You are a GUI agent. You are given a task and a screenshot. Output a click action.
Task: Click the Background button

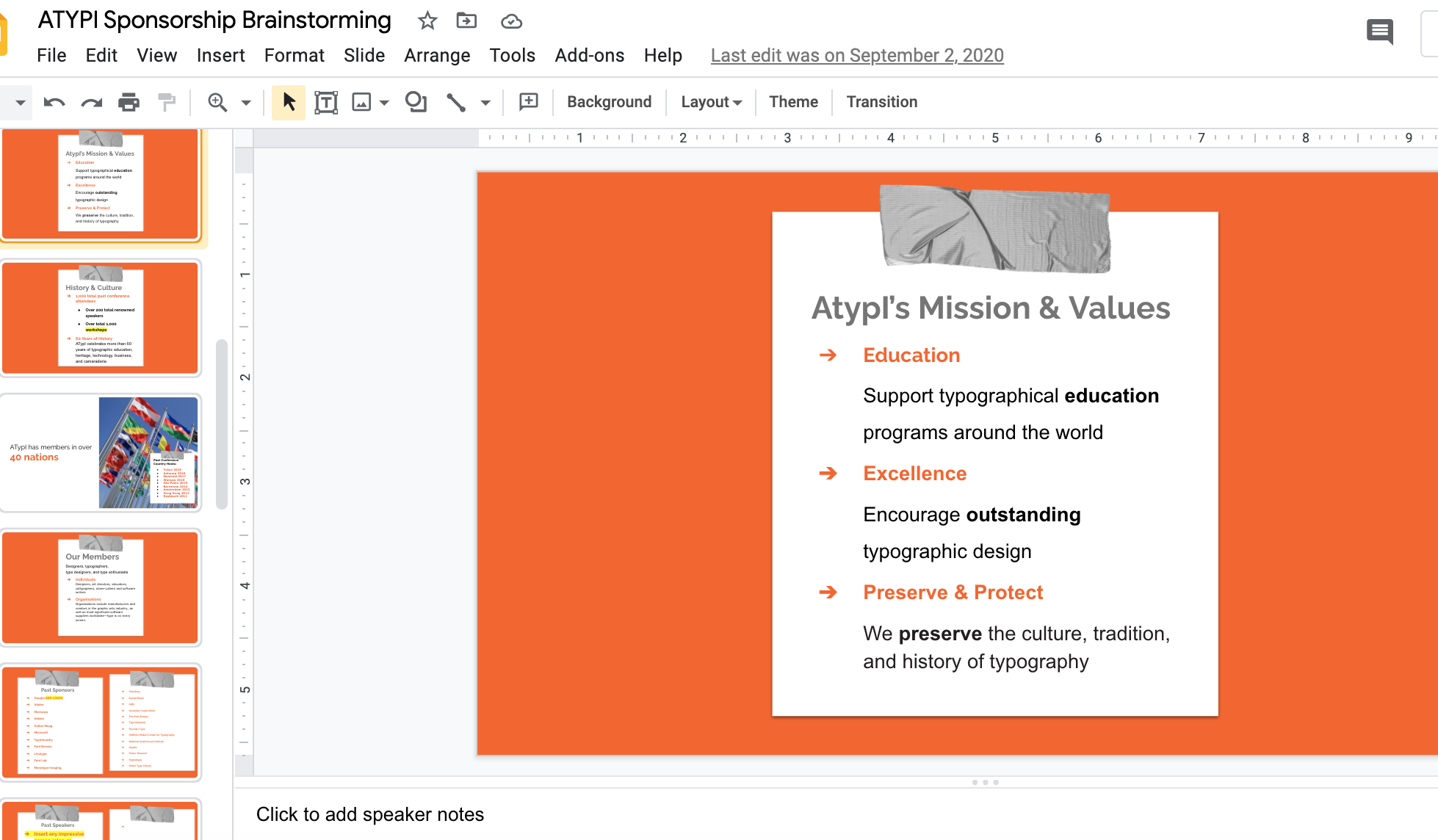(609, 102)
